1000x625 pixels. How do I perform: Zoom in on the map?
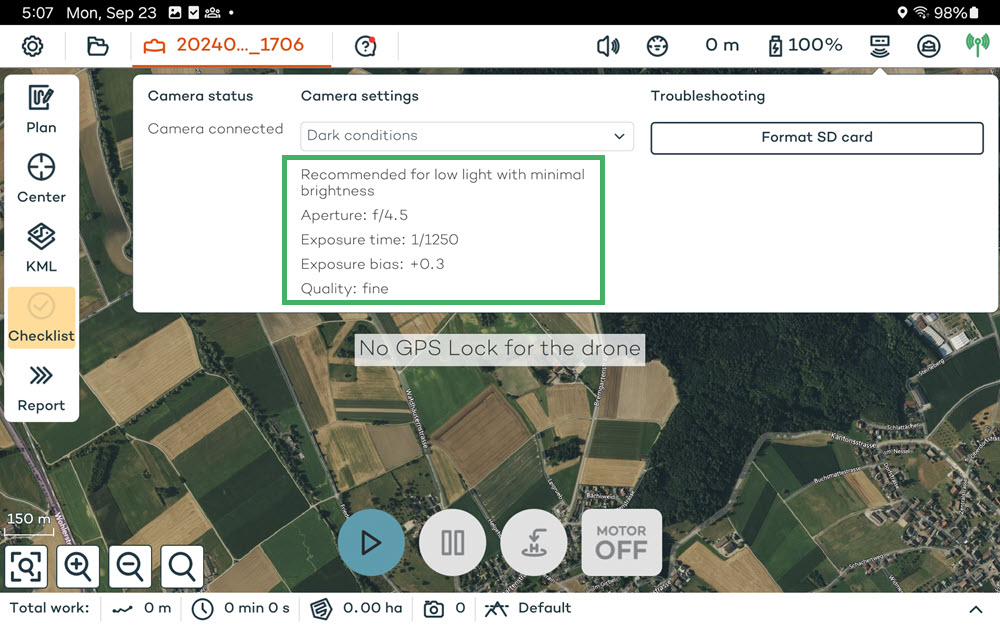(78, 567)
